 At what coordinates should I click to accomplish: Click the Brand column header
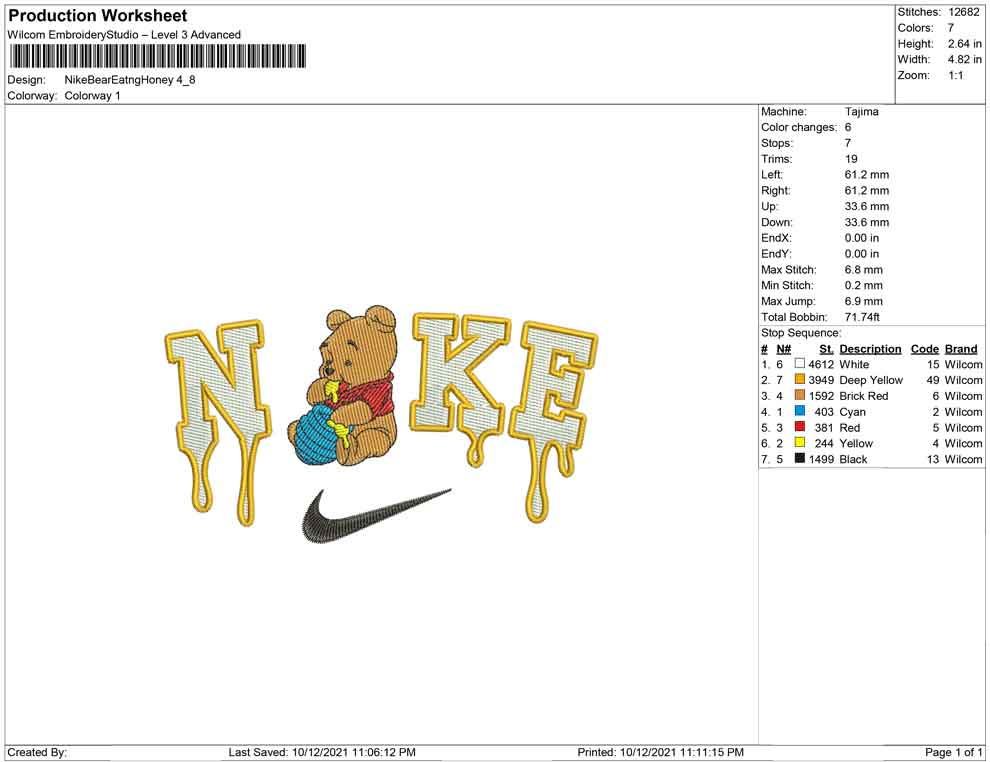coord(961,348)
